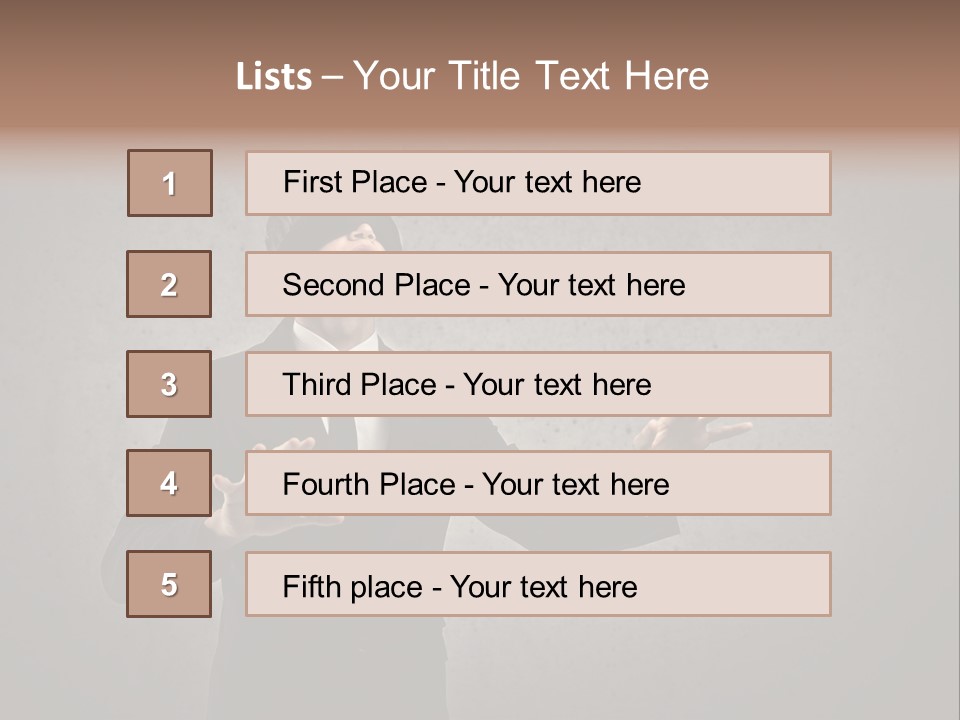960x720 pixels.
Task: Select the Fourth Place text box
Action: click(538, 483)
